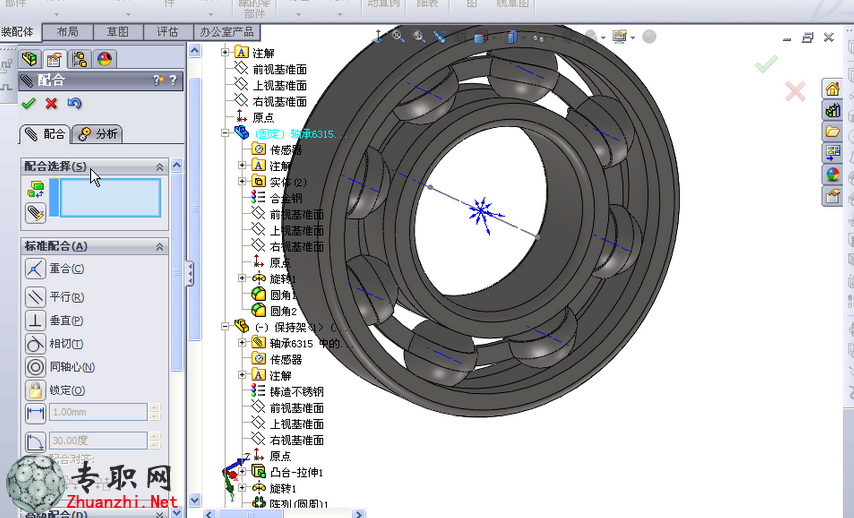Expand the 高级配合(D) section
The height and width of the screenshot is (518, 854).
(160, 514)
